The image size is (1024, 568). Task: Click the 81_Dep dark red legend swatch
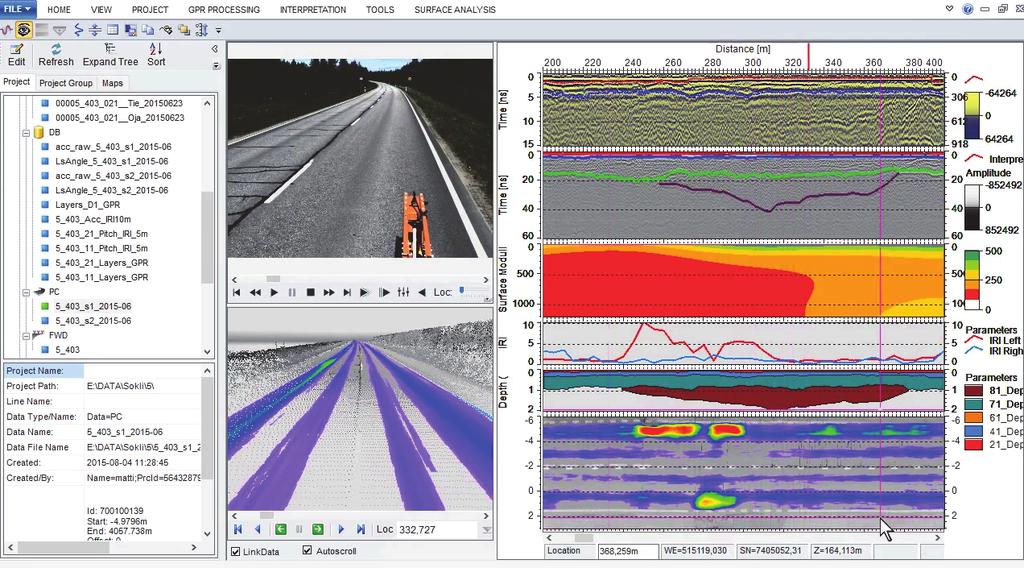[974, 390]
